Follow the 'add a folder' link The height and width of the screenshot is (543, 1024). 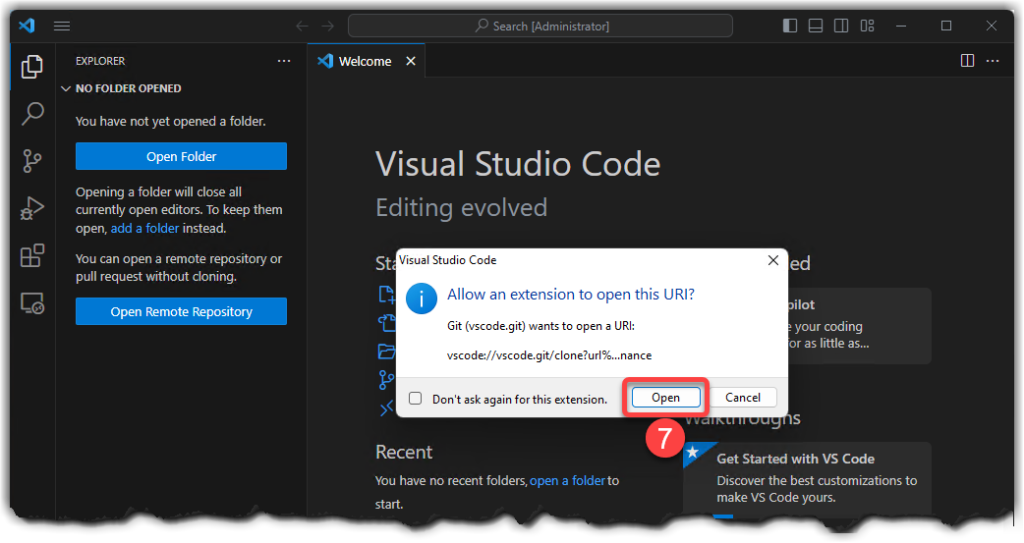pos(144,228)
